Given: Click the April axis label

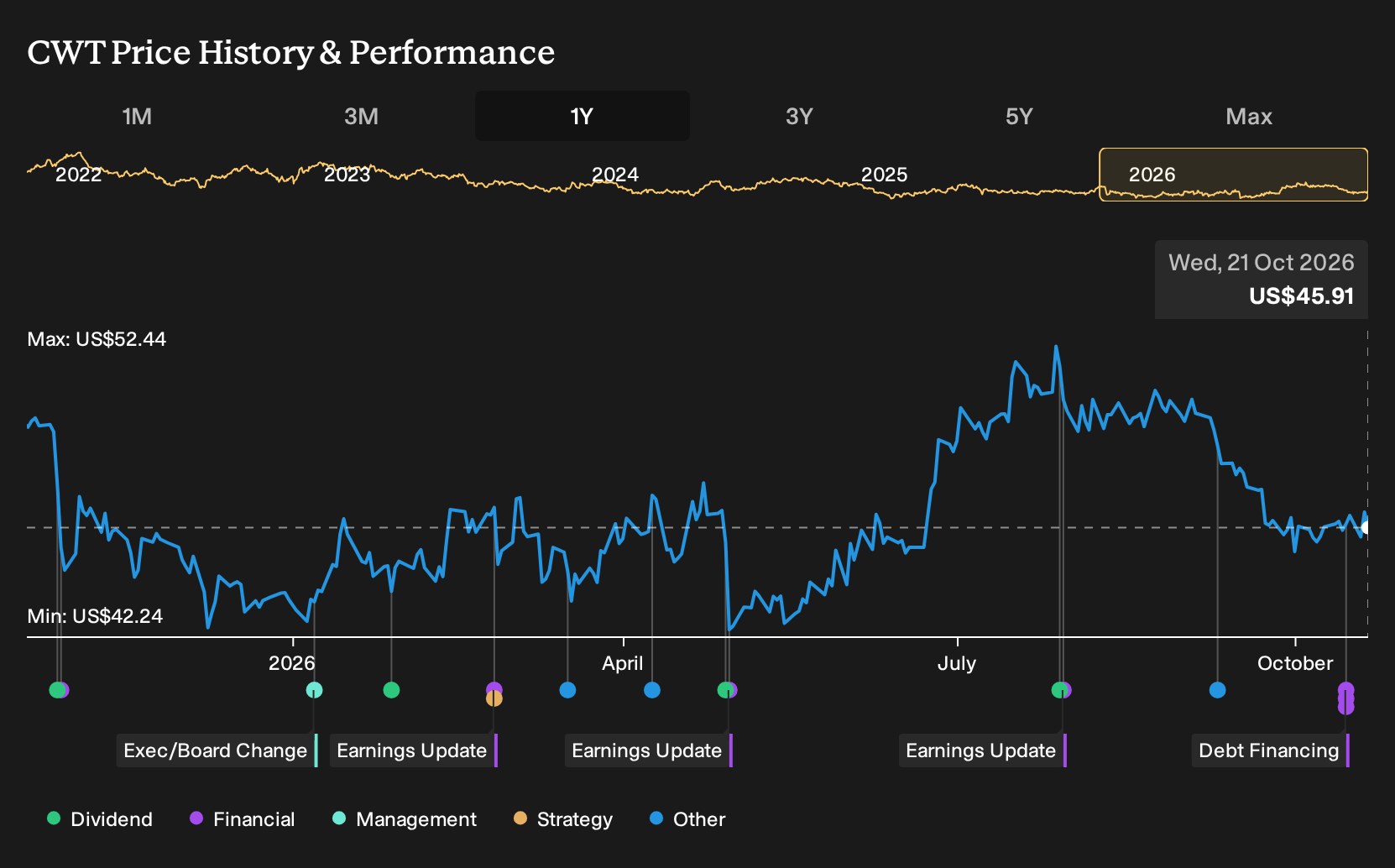Looking at the screenshot, I should tap(623, 663).
